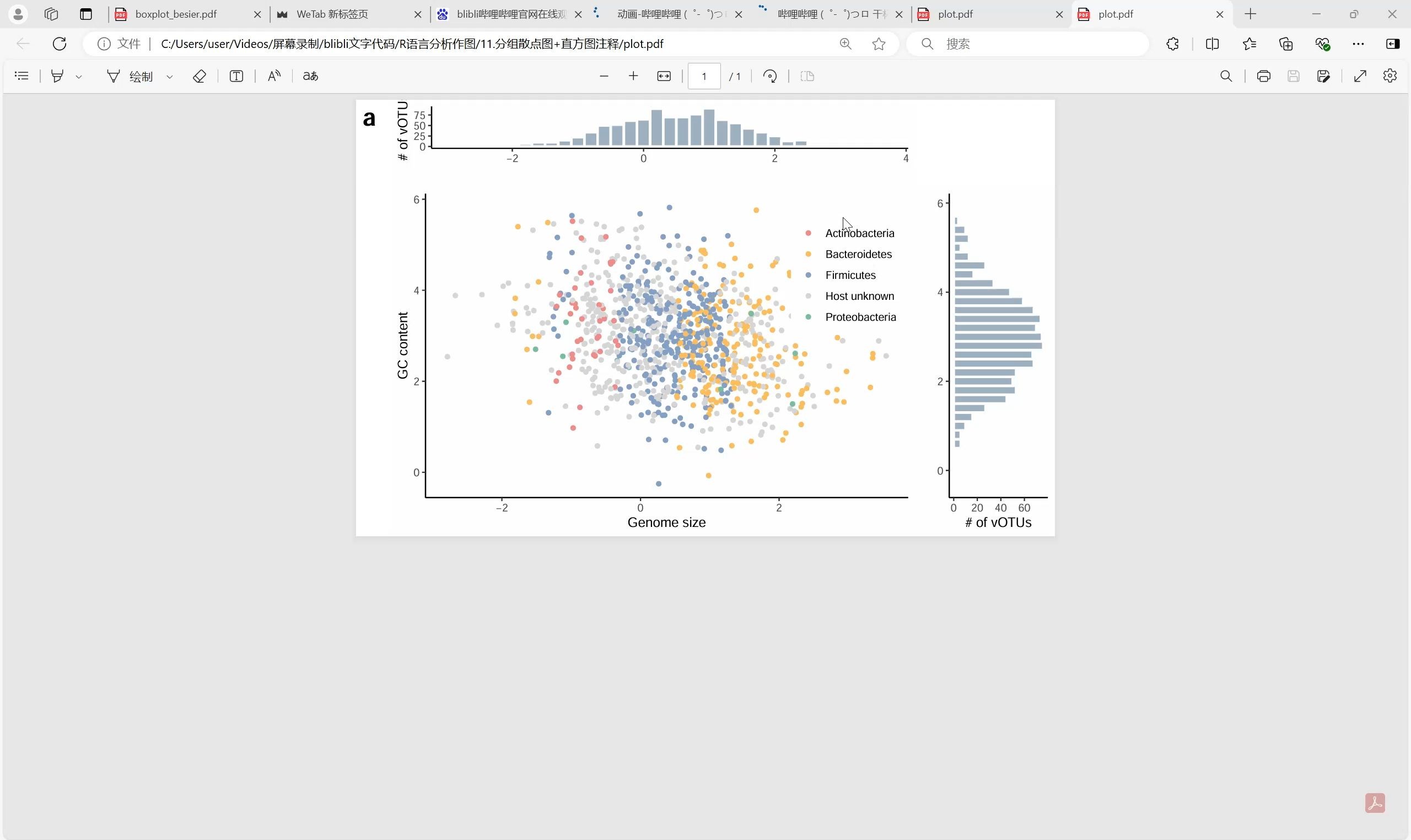Add this page to favorites

pyautogui.click(x=879, y=44)
